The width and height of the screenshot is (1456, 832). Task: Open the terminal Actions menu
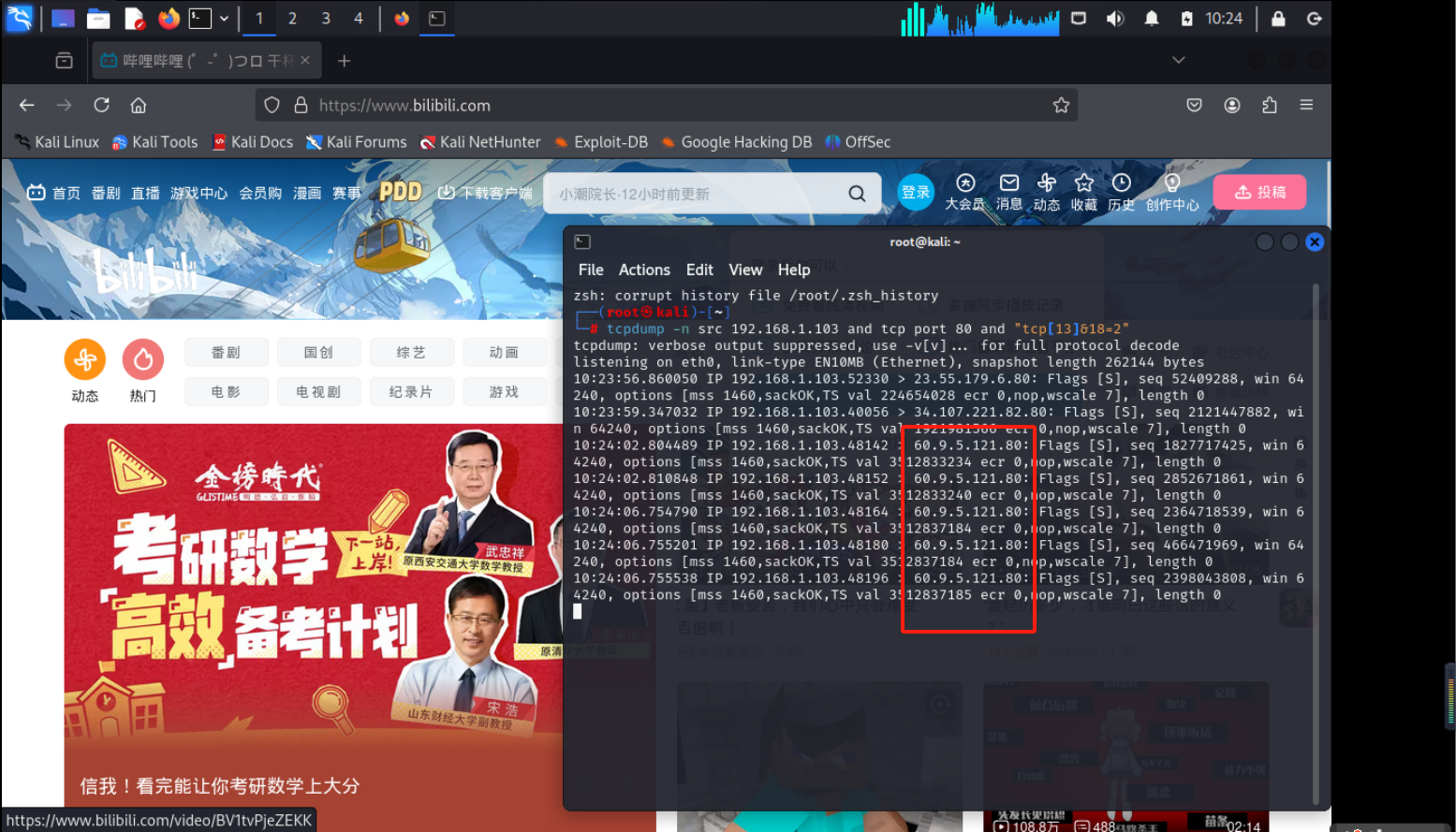(644, 270)
